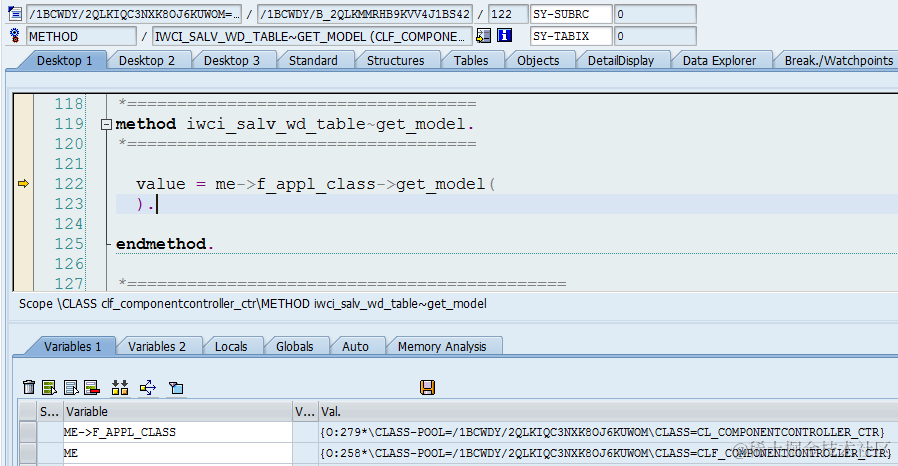Click the breakpoint margin at line 123
This screenshot has height=466, width=898.
[x=23, y=204]
